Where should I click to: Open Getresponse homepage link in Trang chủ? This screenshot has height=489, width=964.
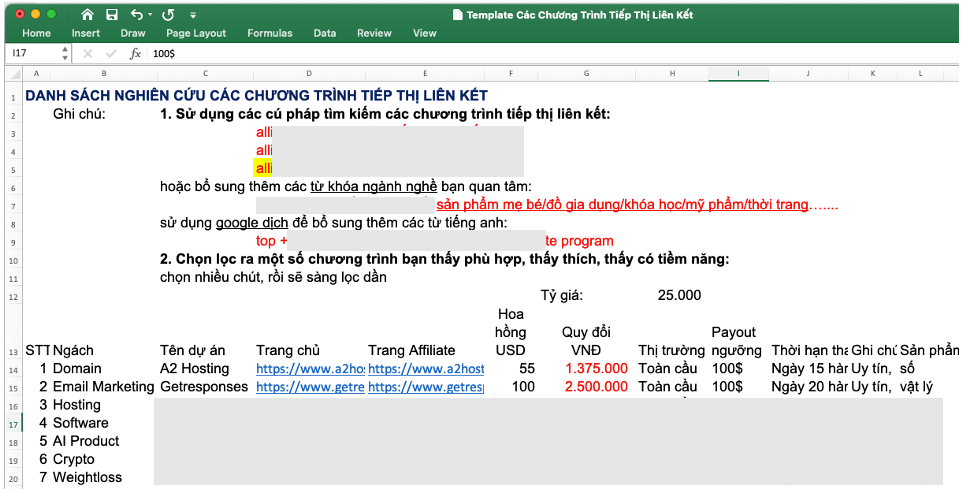pos(310,388)
